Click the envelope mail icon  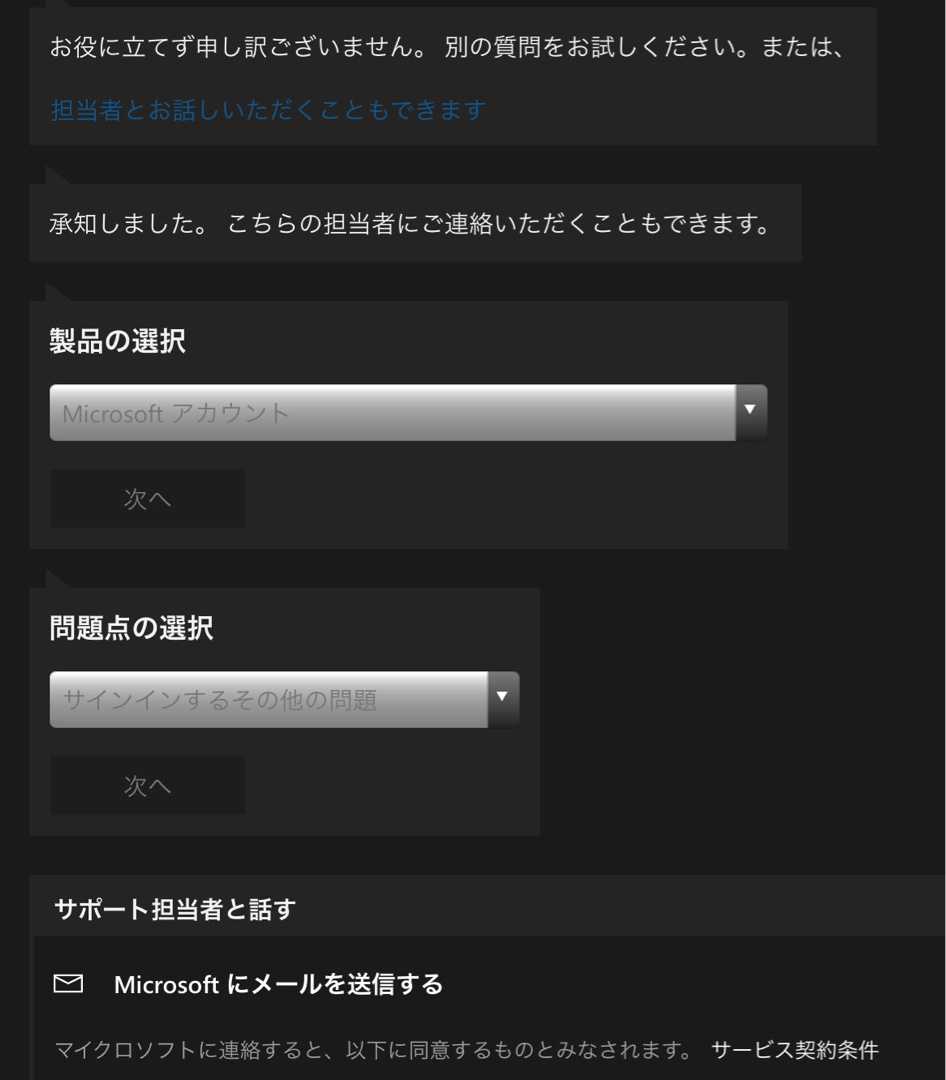click(68, 984)
